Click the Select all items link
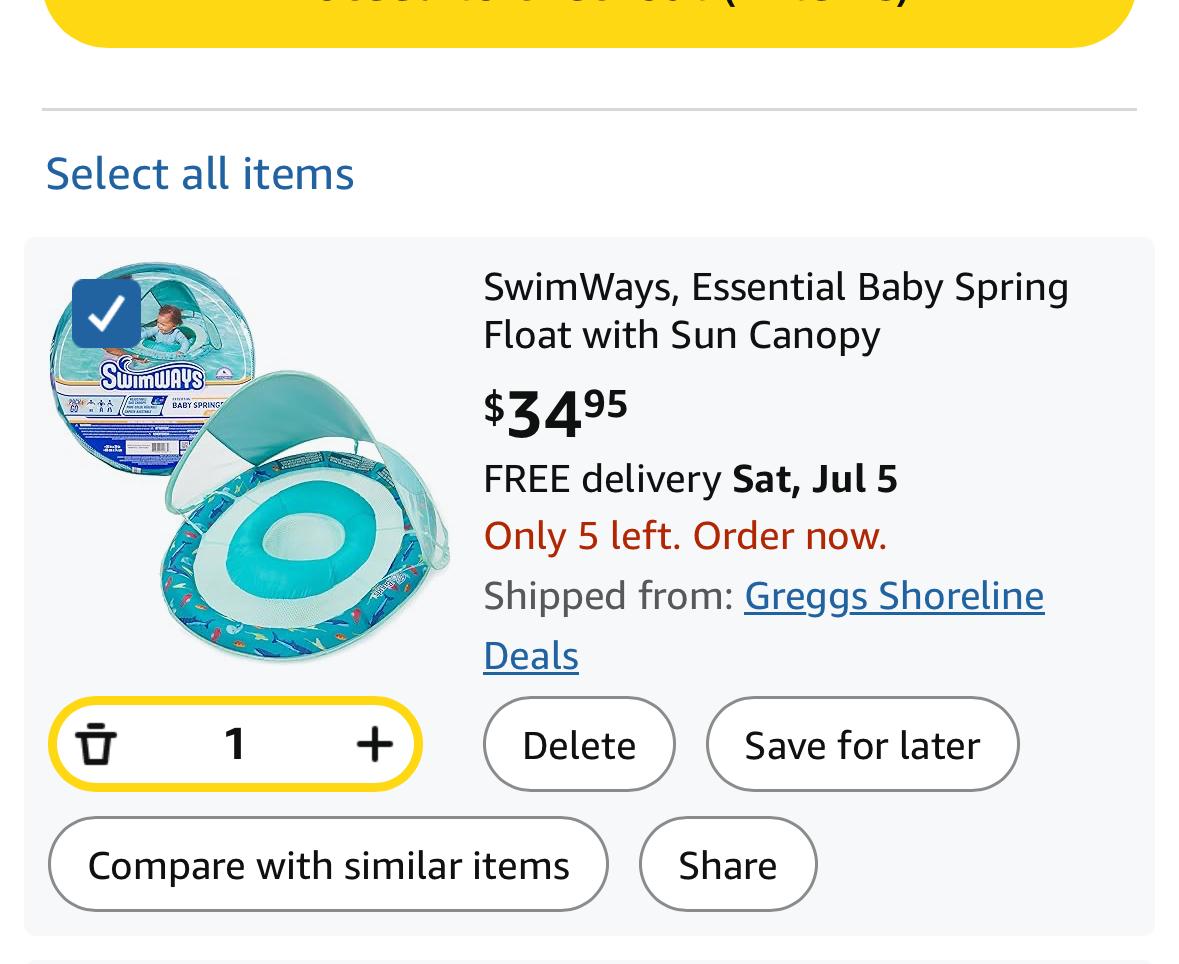 click(x=200, y=173)
